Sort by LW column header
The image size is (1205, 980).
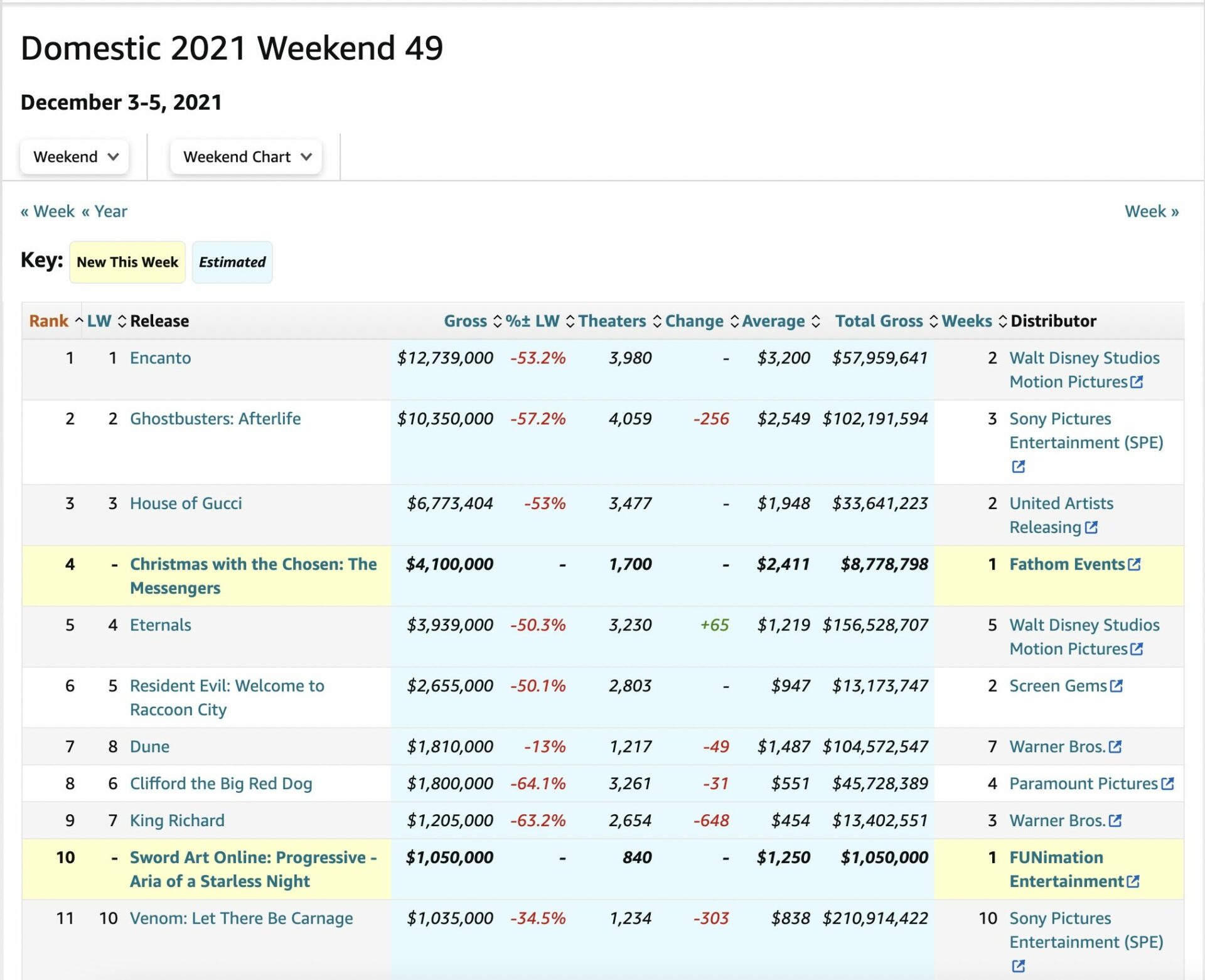click(x=106, y=321)
